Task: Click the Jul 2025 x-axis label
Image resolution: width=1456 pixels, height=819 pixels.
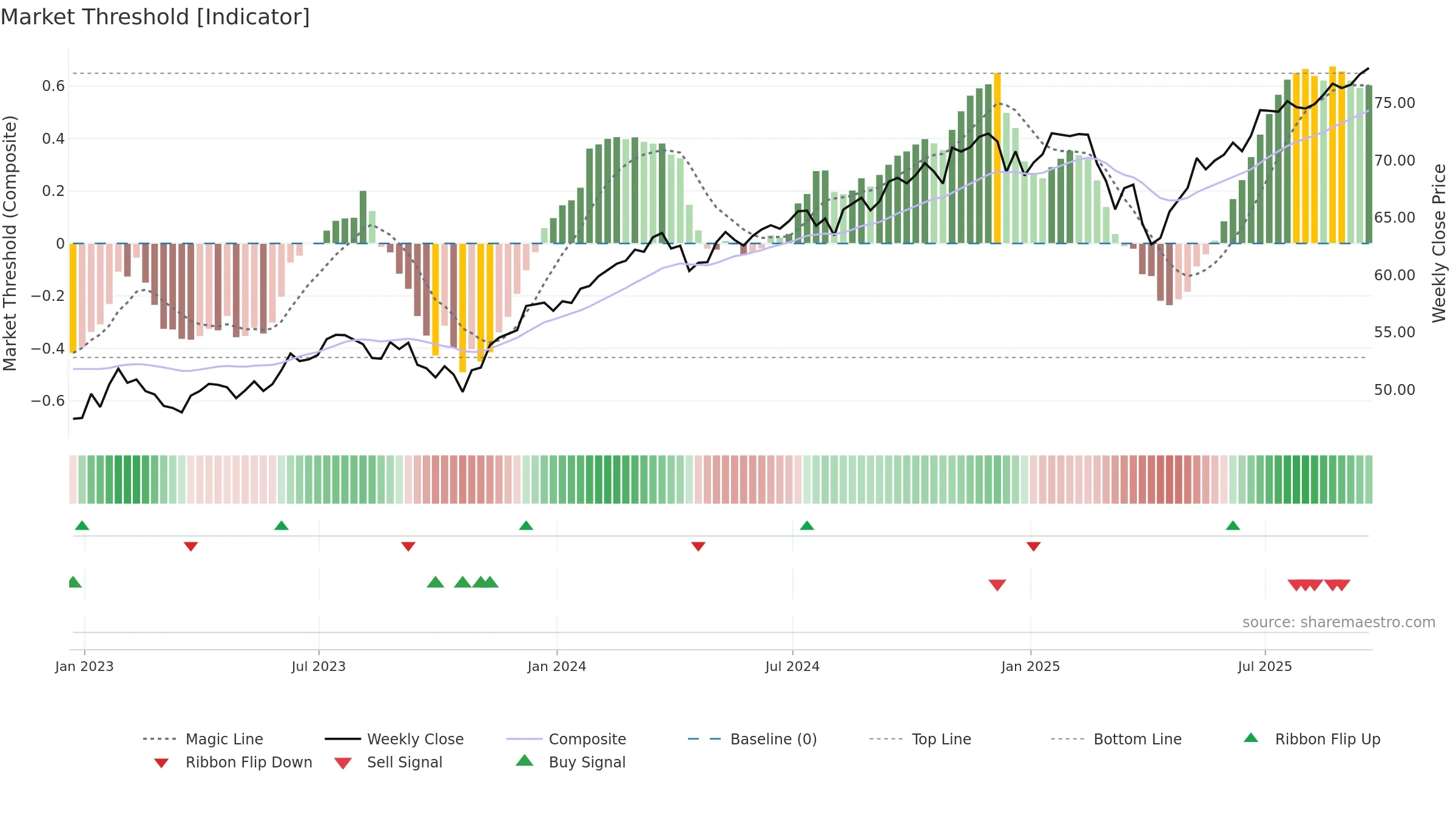Action: (x=1265, y=666)
